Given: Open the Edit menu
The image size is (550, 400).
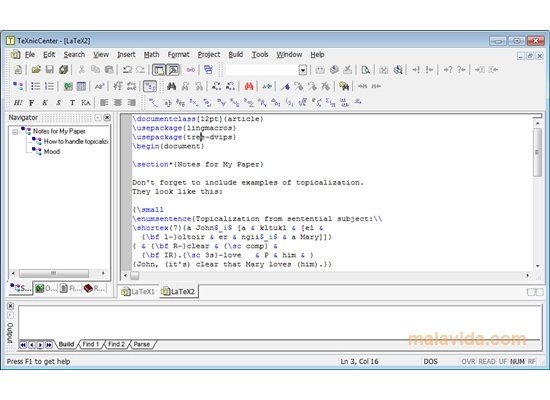Looking at the screenshot, I should [x=49, y=55].
